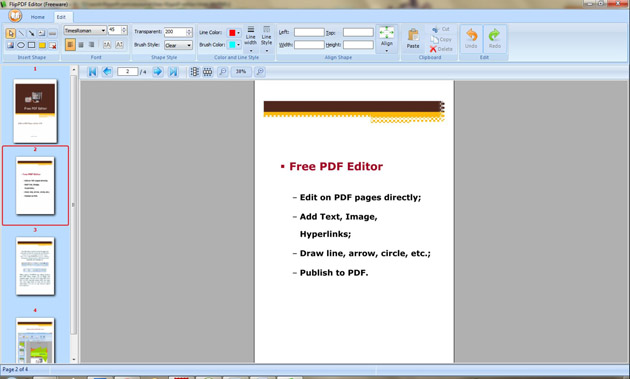Select the text box insert tool
630x379 pixels.
coord(42,33)
